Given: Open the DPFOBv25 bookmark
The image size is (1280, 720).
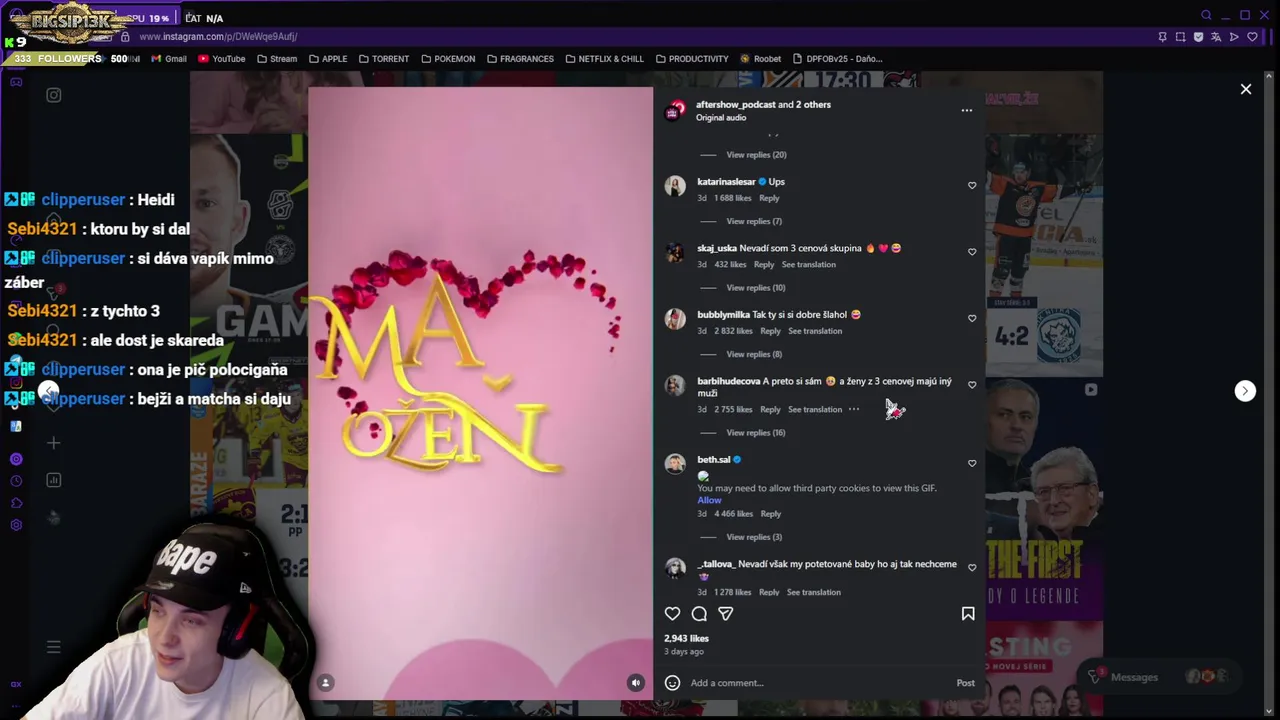Looking at the screenshot, I should (837, 59).
